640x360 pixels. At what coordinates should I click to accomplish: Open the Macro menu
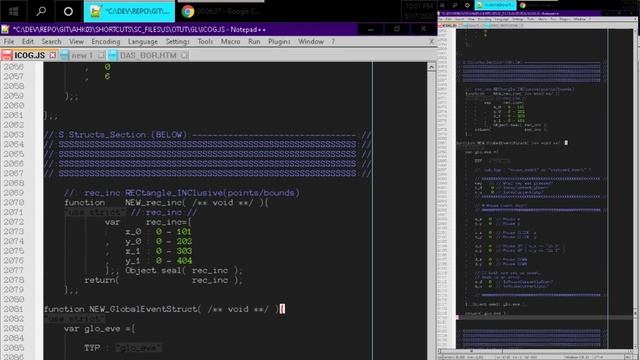point(231,42)
